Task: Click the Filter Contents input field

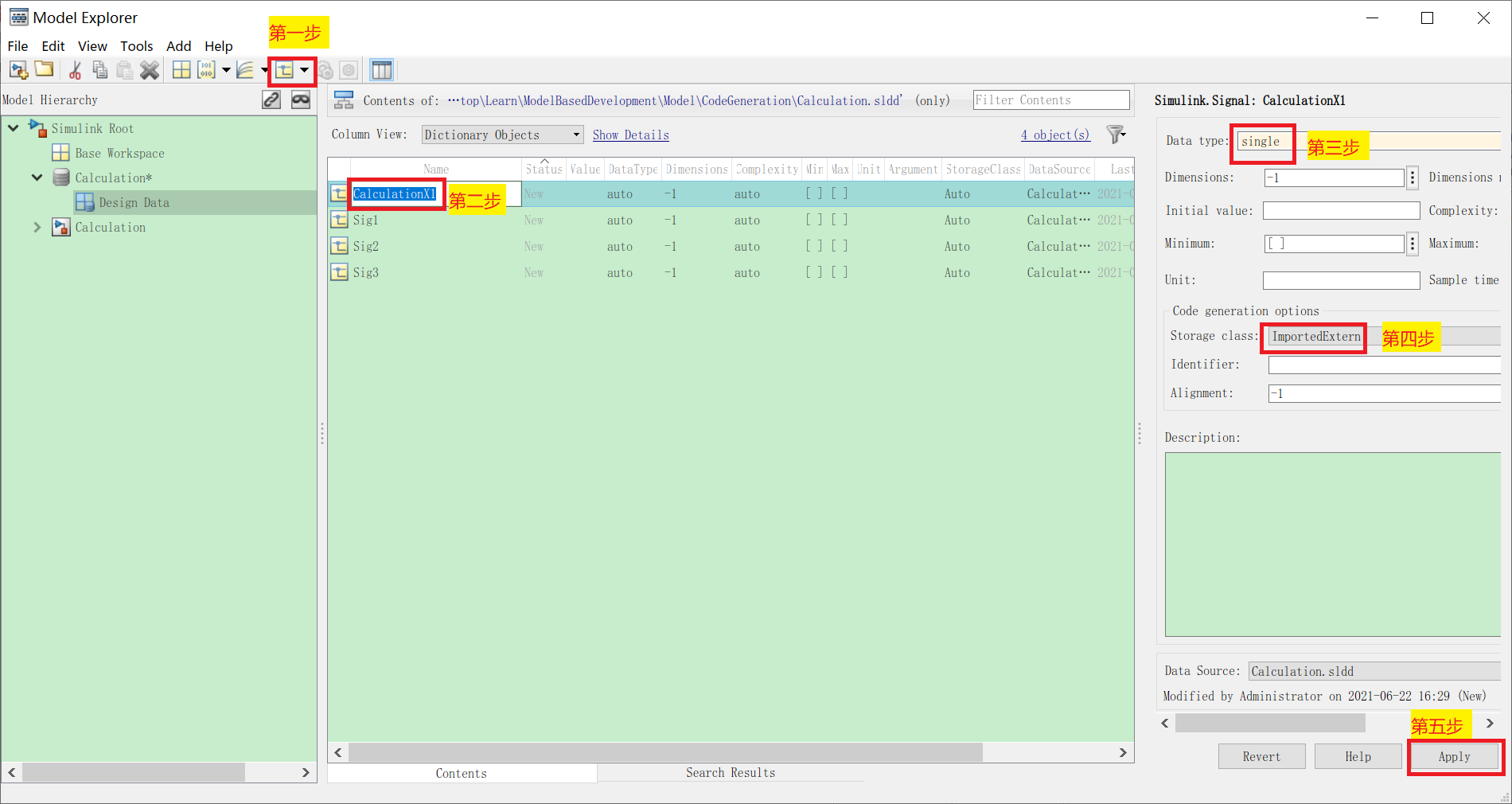Action: tap(1051, 100)
